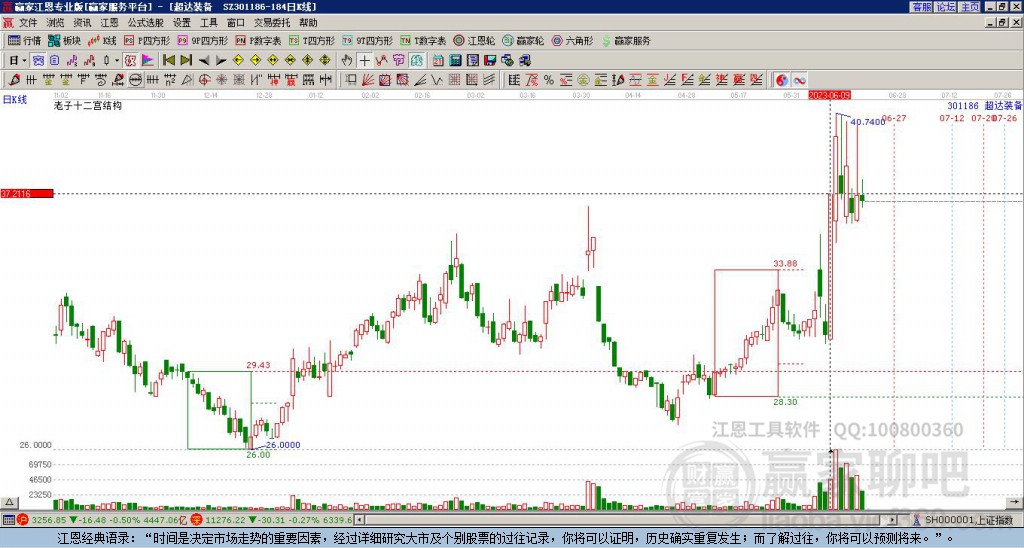Toggle the crosshair cursor tool
Screen dimensions: 1024x548
point(364,61)
